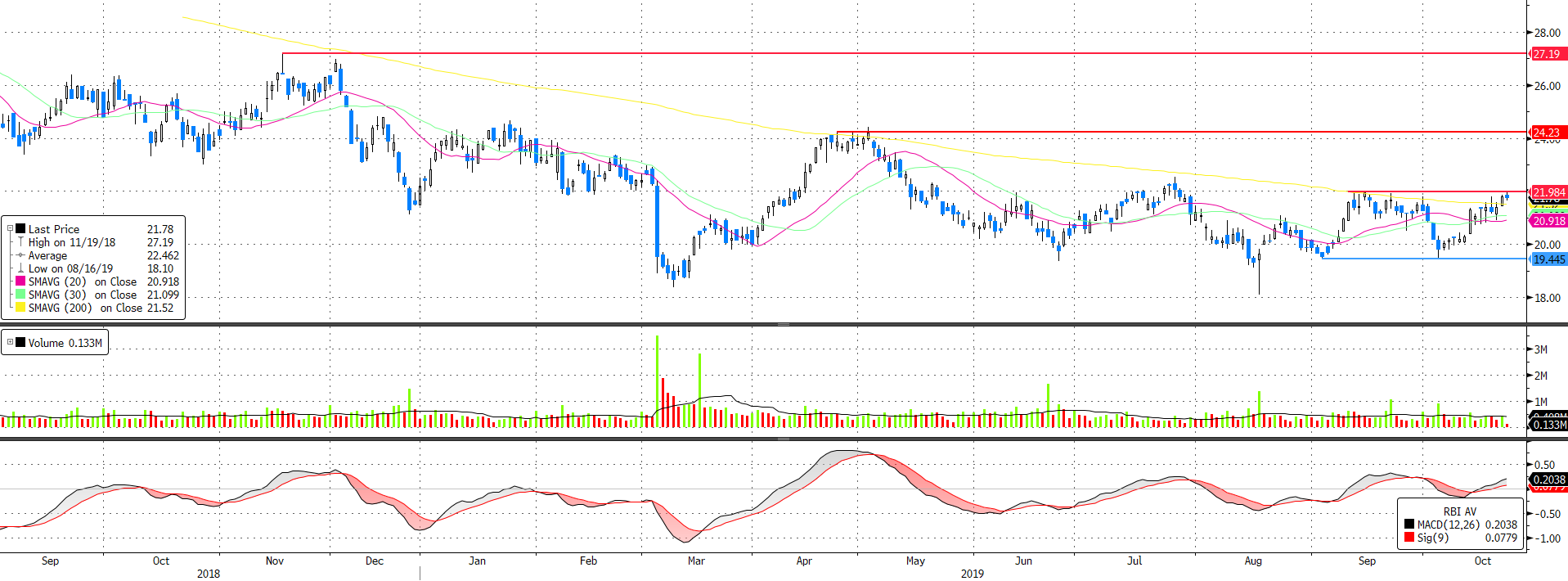The width and height of the screenshot is (1568, 581).
Task: Click the High marker icon in legend
Action: pos(20,242)
